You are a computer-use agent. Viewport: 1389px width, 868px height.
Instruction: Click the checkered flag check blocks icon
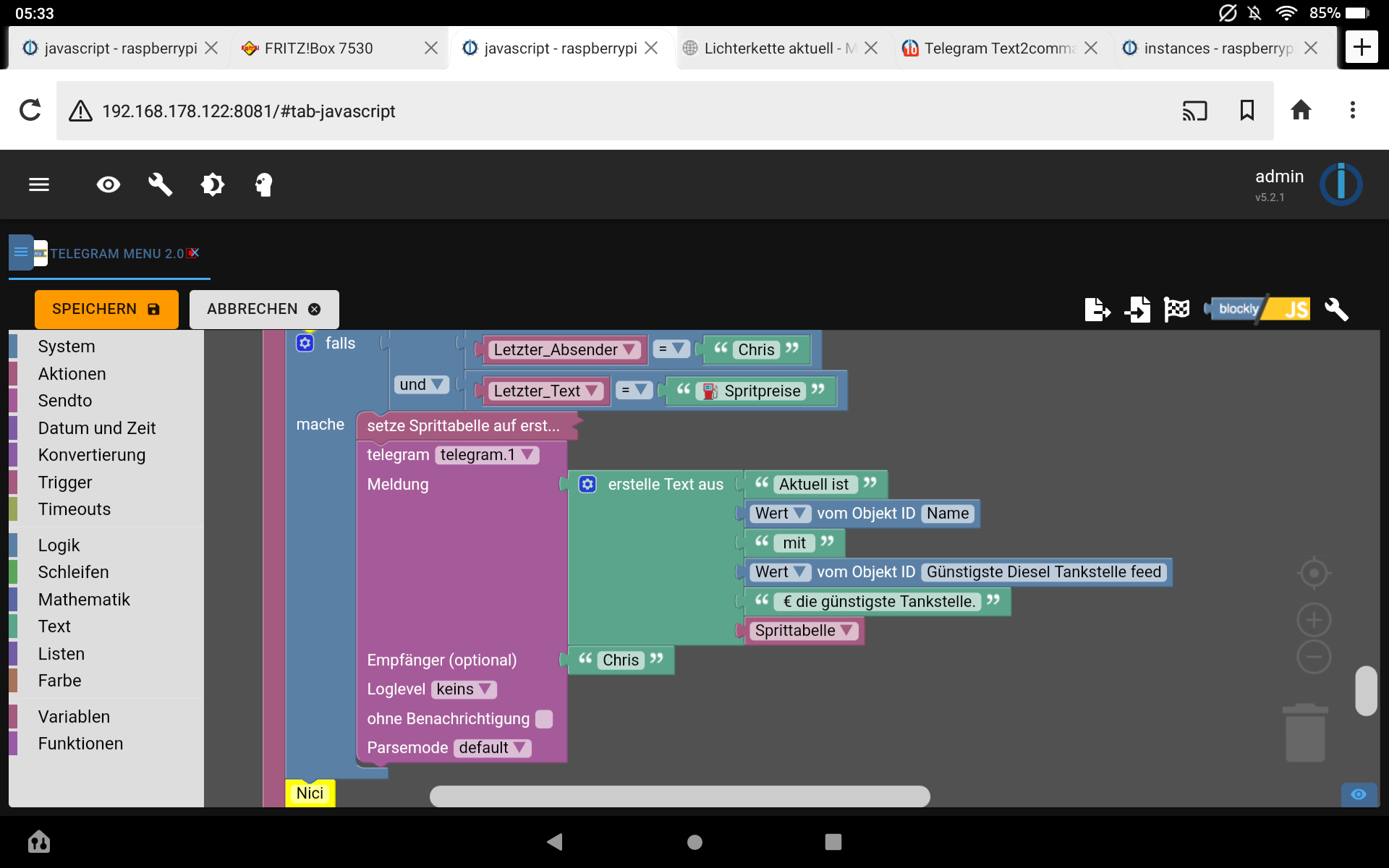click(x=1176, y=310)
